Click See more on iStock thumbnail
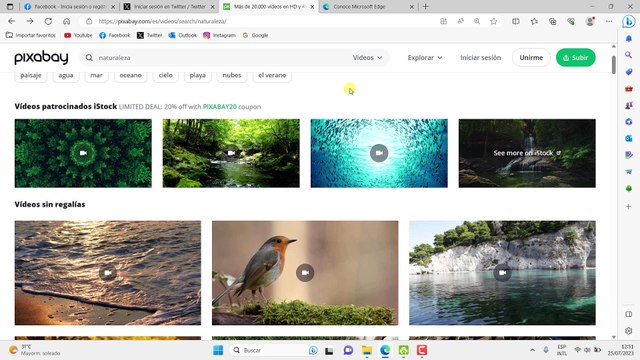The height and width of the screenshot is (360, 640). (527, 153)
